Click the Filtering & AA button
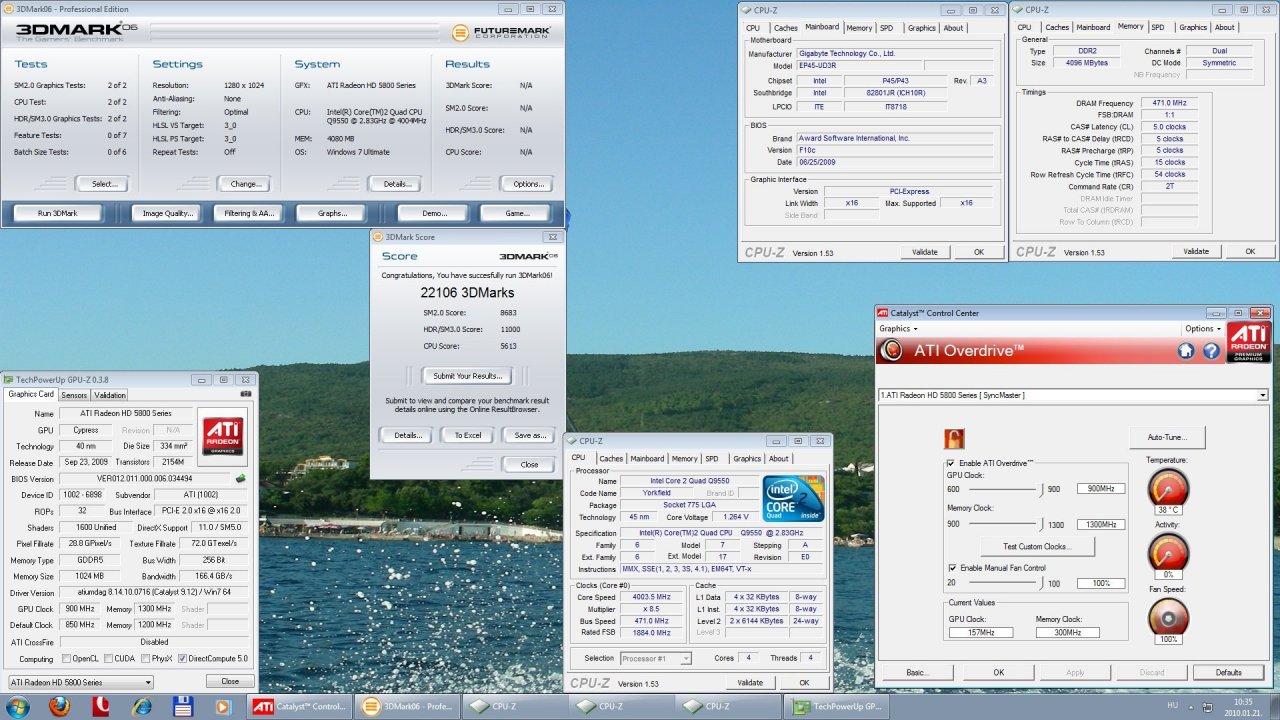Image resolution: width=1280 pixels, height=720 pixels. coord(249,213)
